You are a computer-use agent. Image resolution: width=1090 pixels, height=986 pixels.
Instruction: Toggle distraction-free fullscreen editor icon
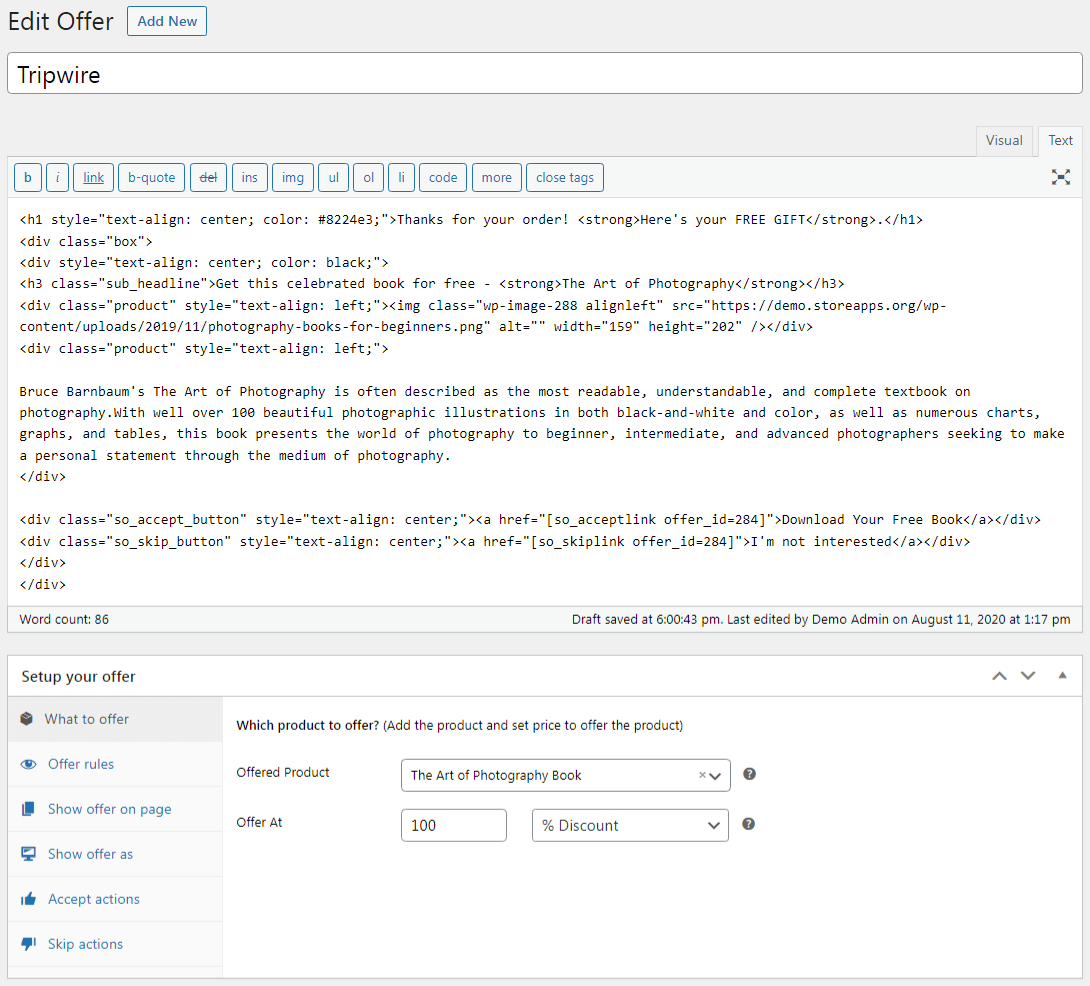point(1060,177)
